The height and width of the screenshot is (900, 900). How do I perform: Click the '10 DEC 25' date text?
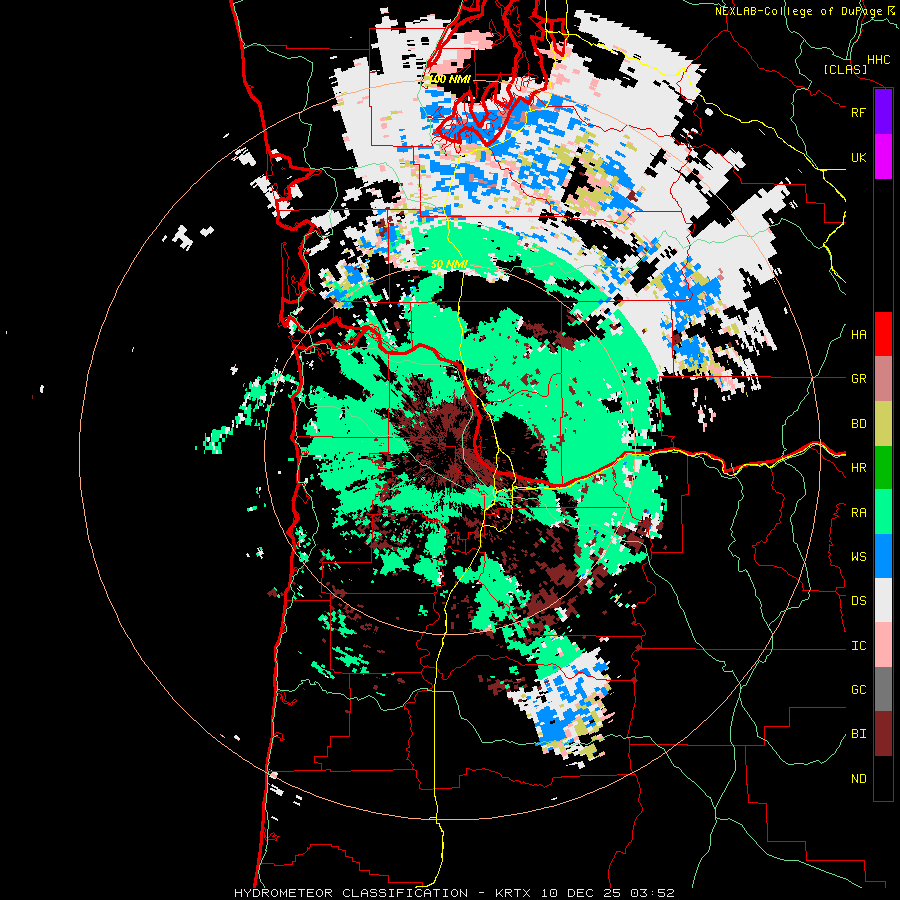pyautogui.click(x=581, y=893)
